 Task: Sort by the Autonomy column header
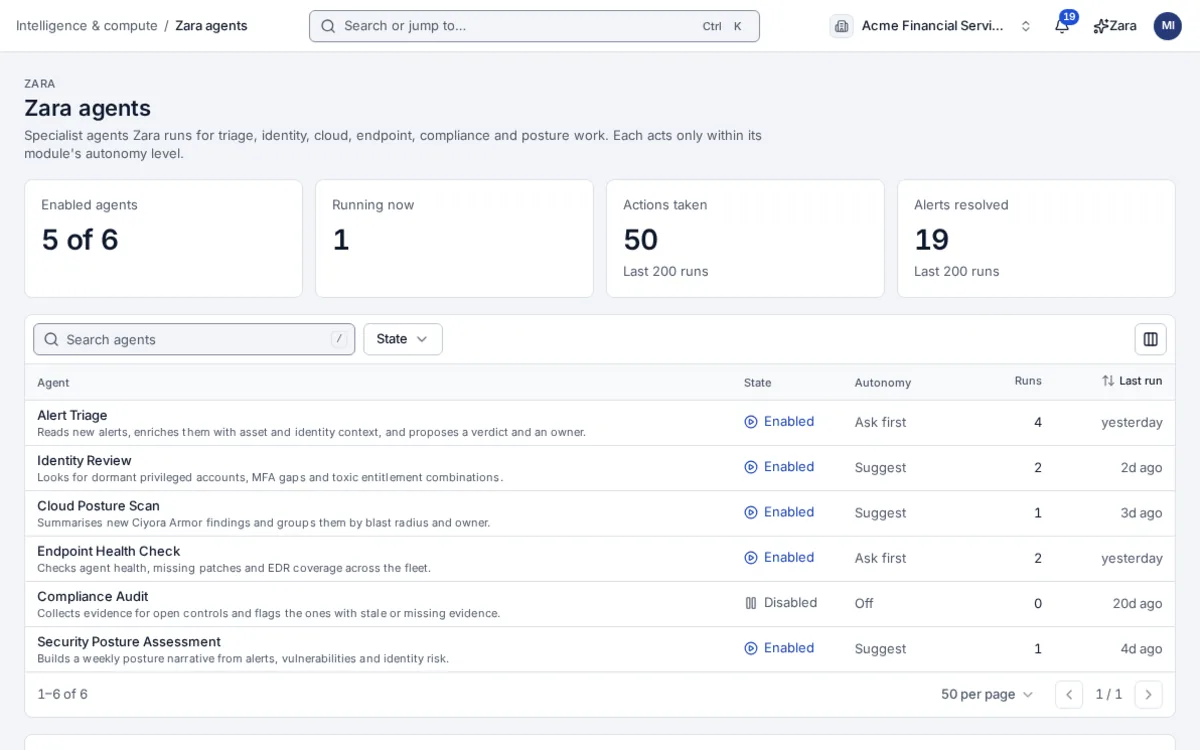pyautogui.click(x=883, y=382)
